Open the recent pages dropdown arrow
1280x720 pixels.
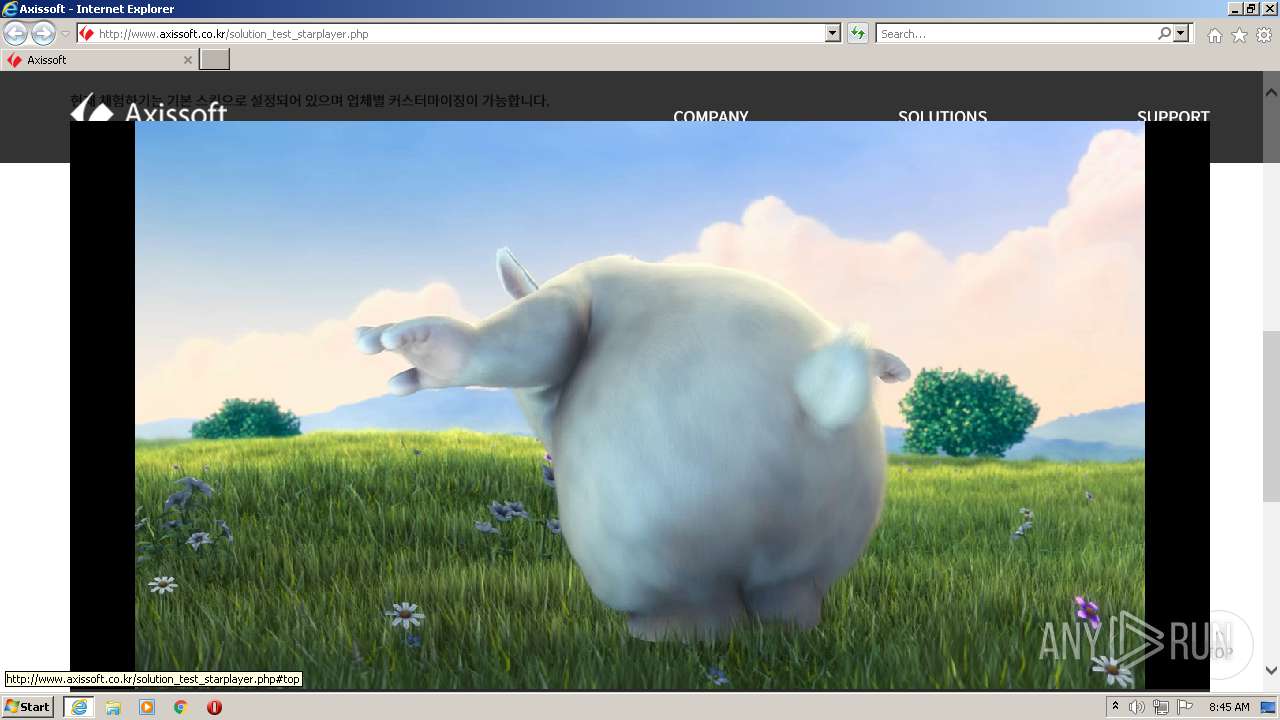click(65, 33)
